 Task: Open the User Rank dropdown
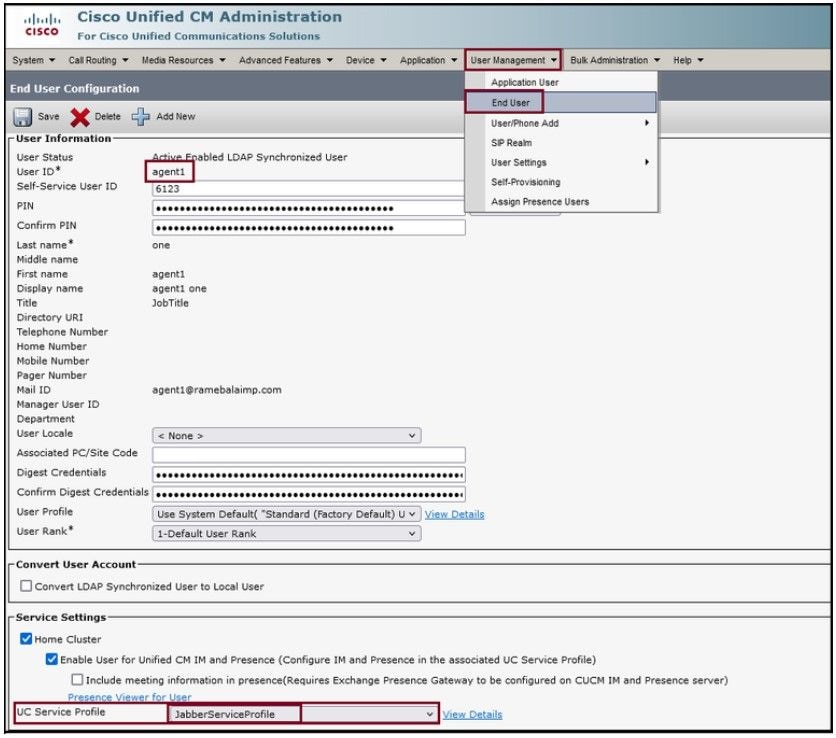286,533
